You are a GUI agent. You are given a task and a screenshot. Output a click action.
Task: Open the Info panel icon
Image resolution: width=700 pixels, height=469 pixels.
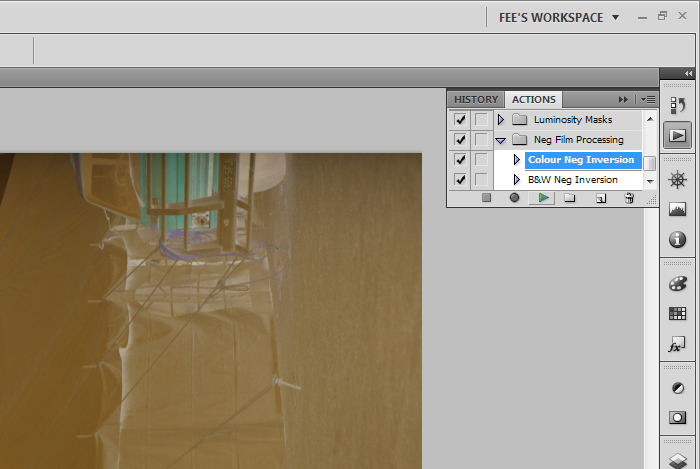(677, 240)
